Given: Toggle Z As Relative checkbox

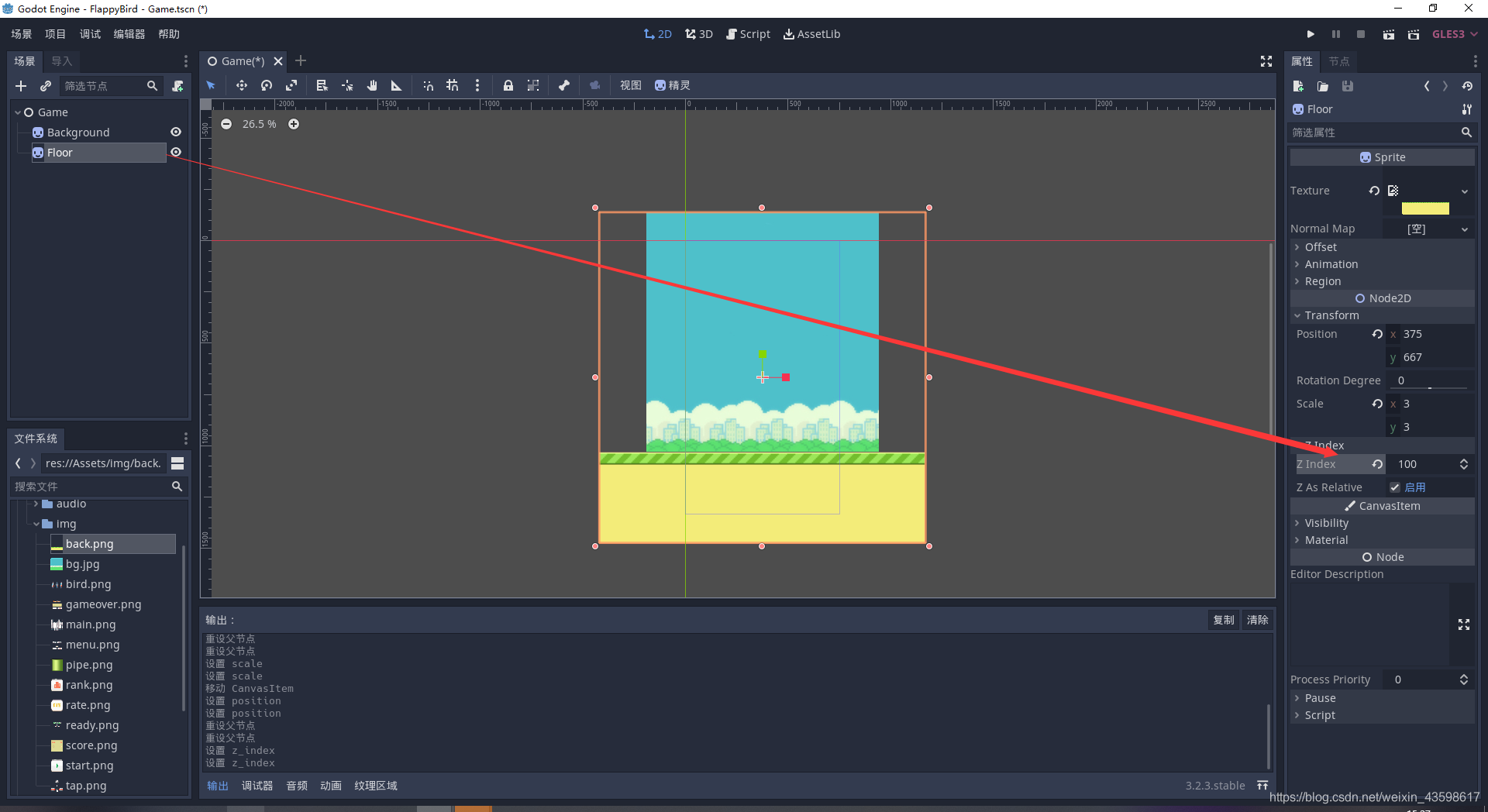Looking at the screenshot, I should coord(1395,487).
